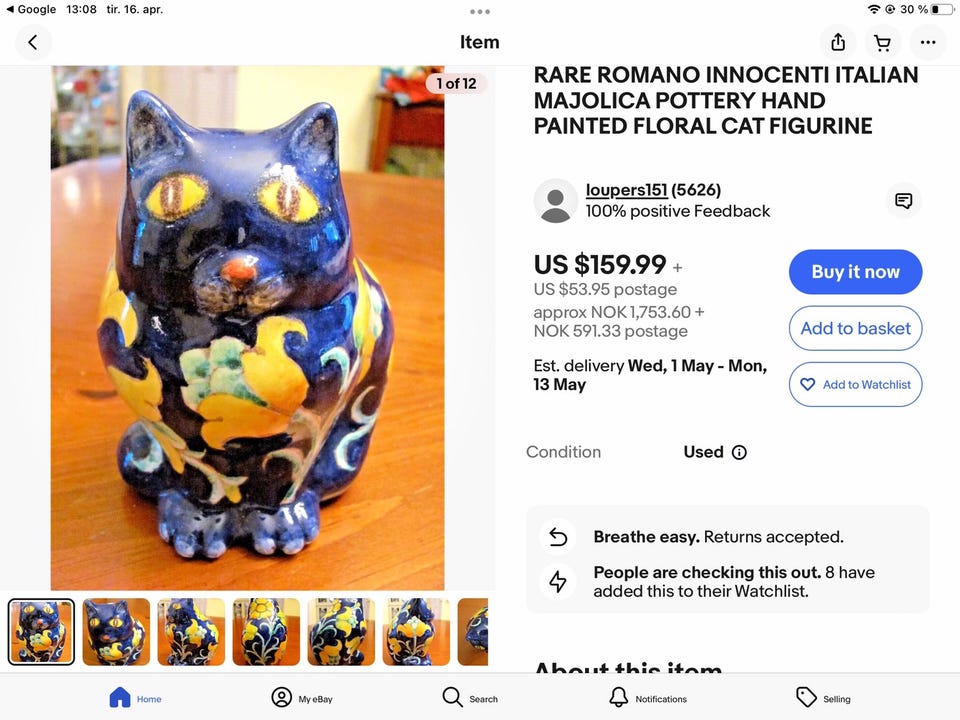
Task: Open the share sheet icon
Action: [838, 42]
